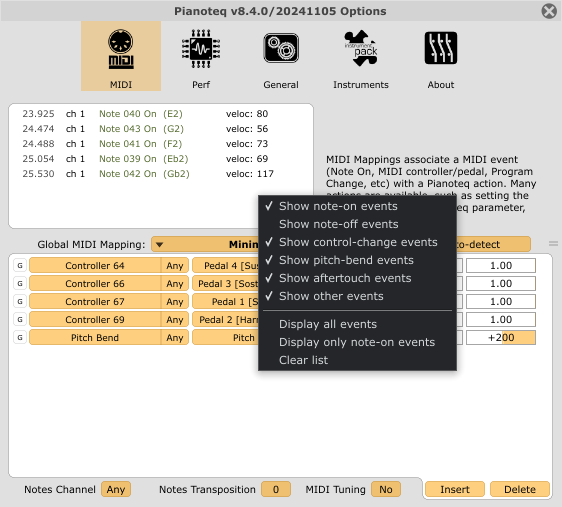562x507 pixels.
Task: Click the G toggle for Controller 64
Action: [x=20, y=266]
